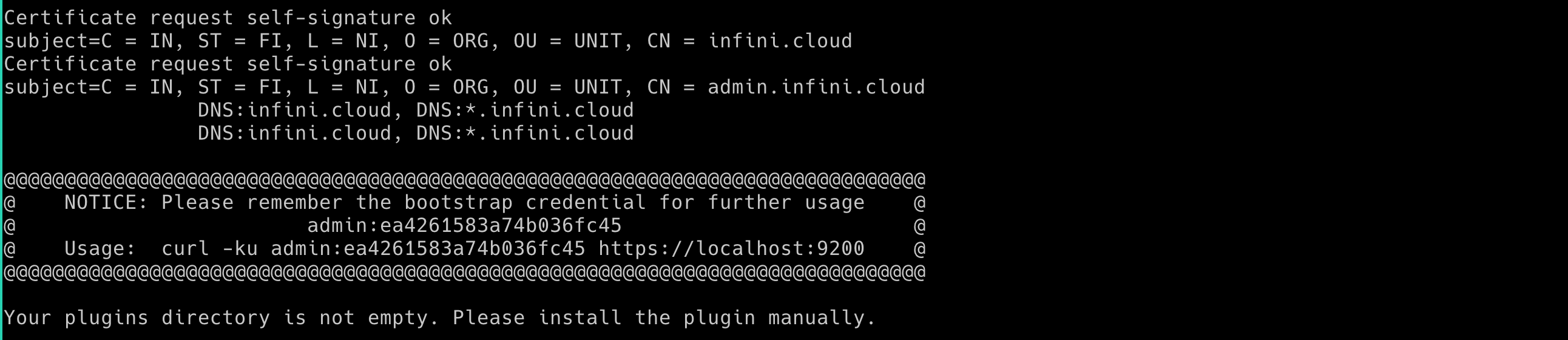This screenshot has height=340, width=1568.
Task: Click the word NOTICE in the banner
Action: 101,202
